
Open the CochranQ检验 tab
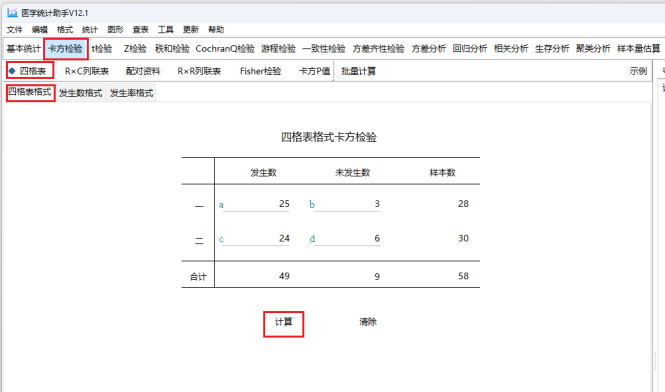tap(225, 48)
